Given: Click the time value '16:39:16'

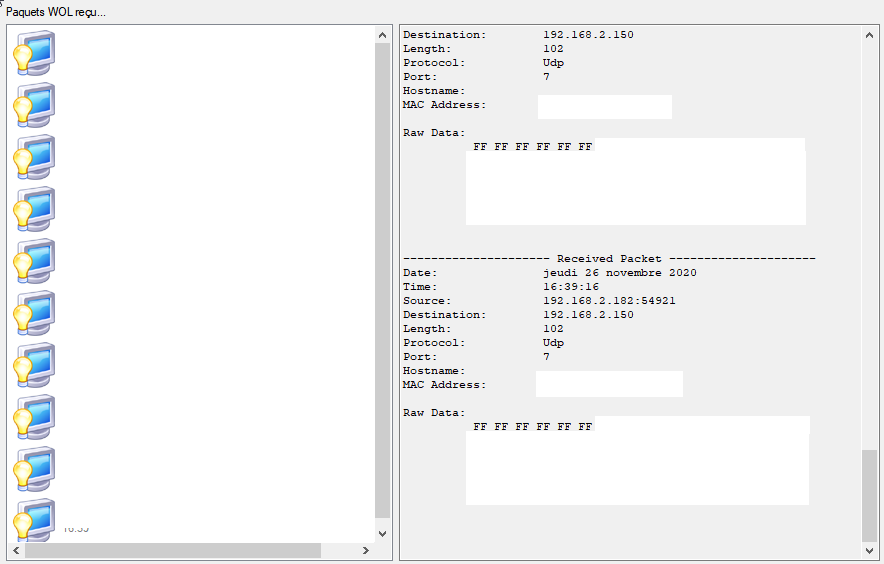Looking at the screenshot, I should point(571,287).
